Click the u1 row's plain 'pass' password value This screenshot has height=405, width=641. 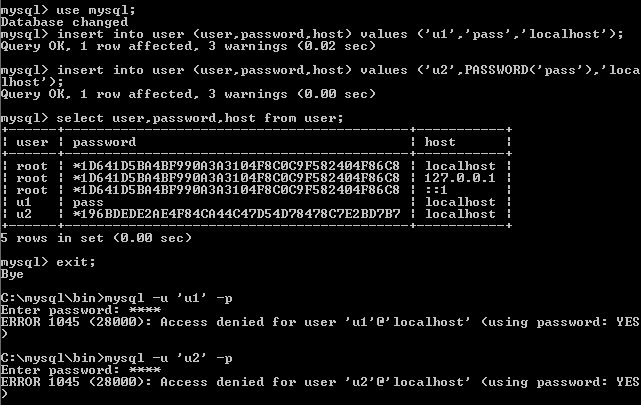point(88,202)
